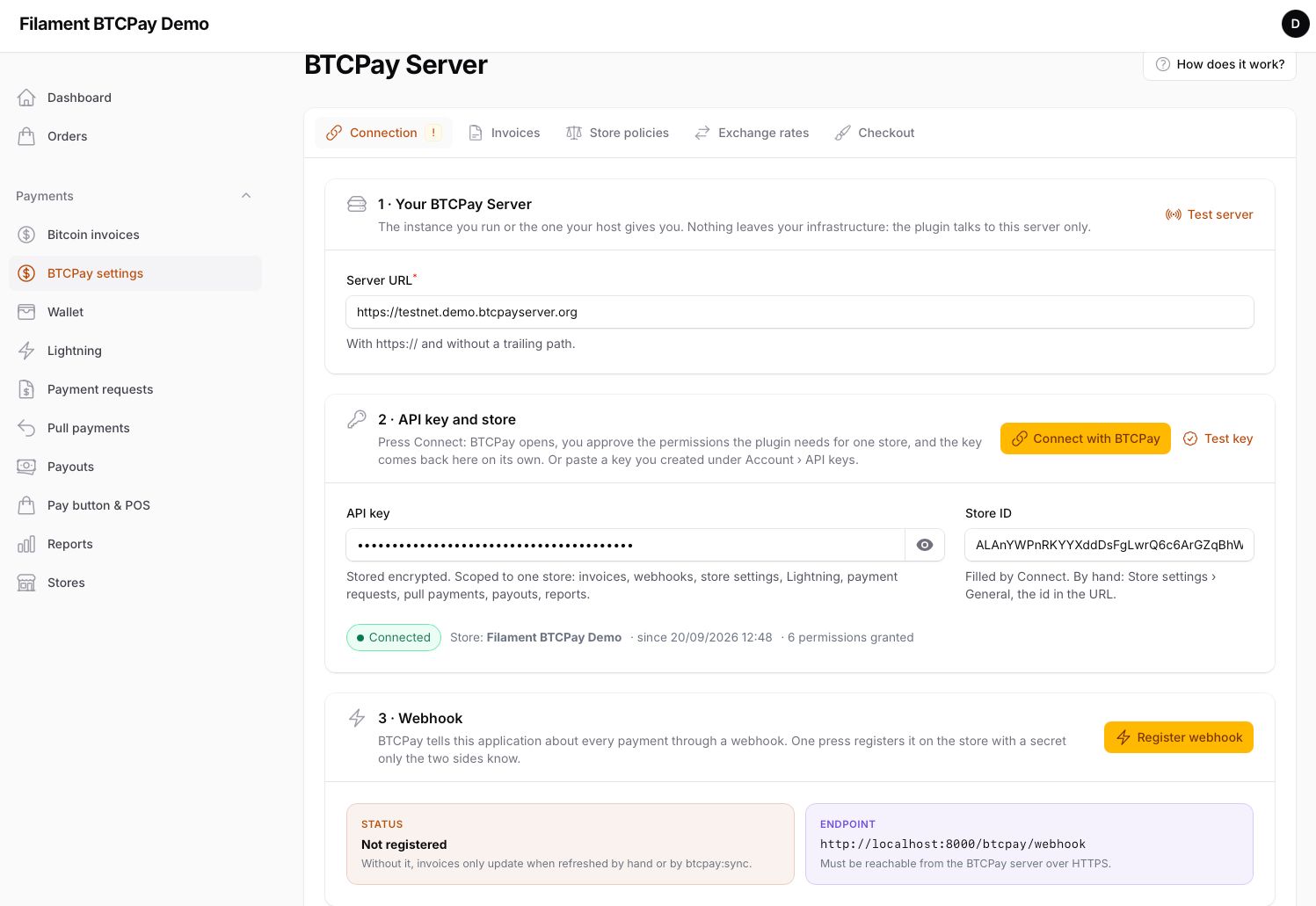The image size is (1316, 906).
Task: Reveal the API key with eye toggle
Action: (x=925, y=545)
